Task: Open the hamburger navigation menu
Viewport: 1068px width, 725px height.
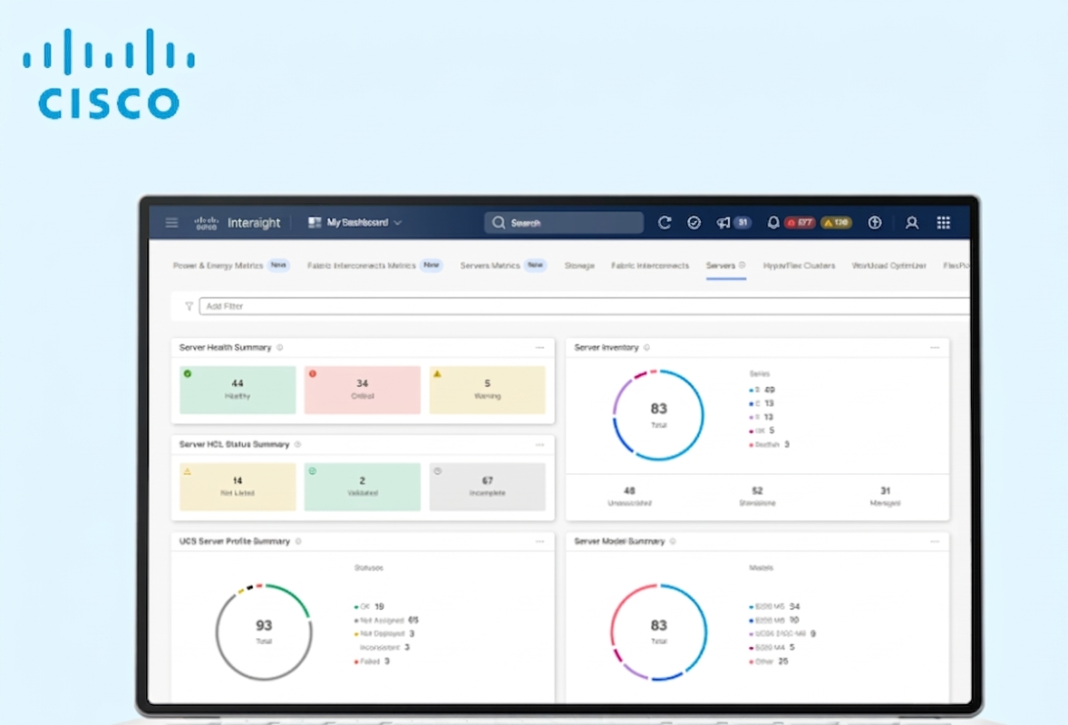Action: click(172, 223)
